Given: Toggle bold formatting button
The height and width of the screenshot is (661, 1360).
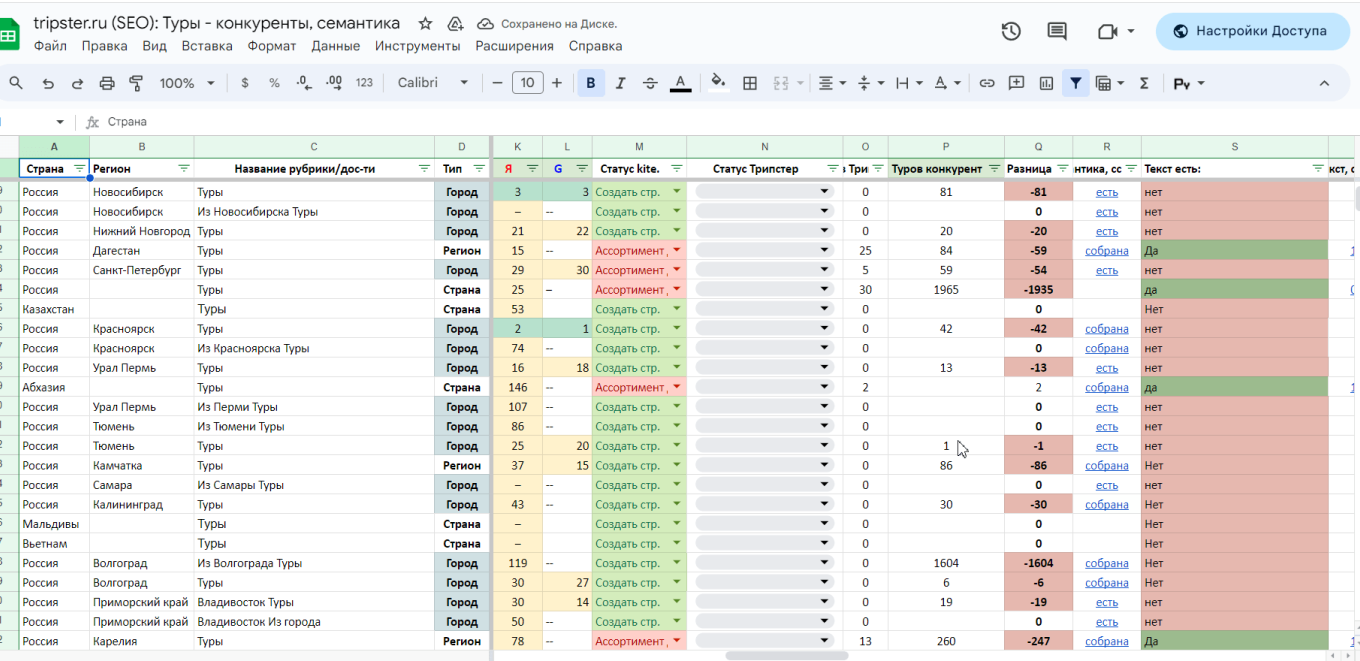Looking at the screenshot, I should pyautogui.click(x=591, y=83).
